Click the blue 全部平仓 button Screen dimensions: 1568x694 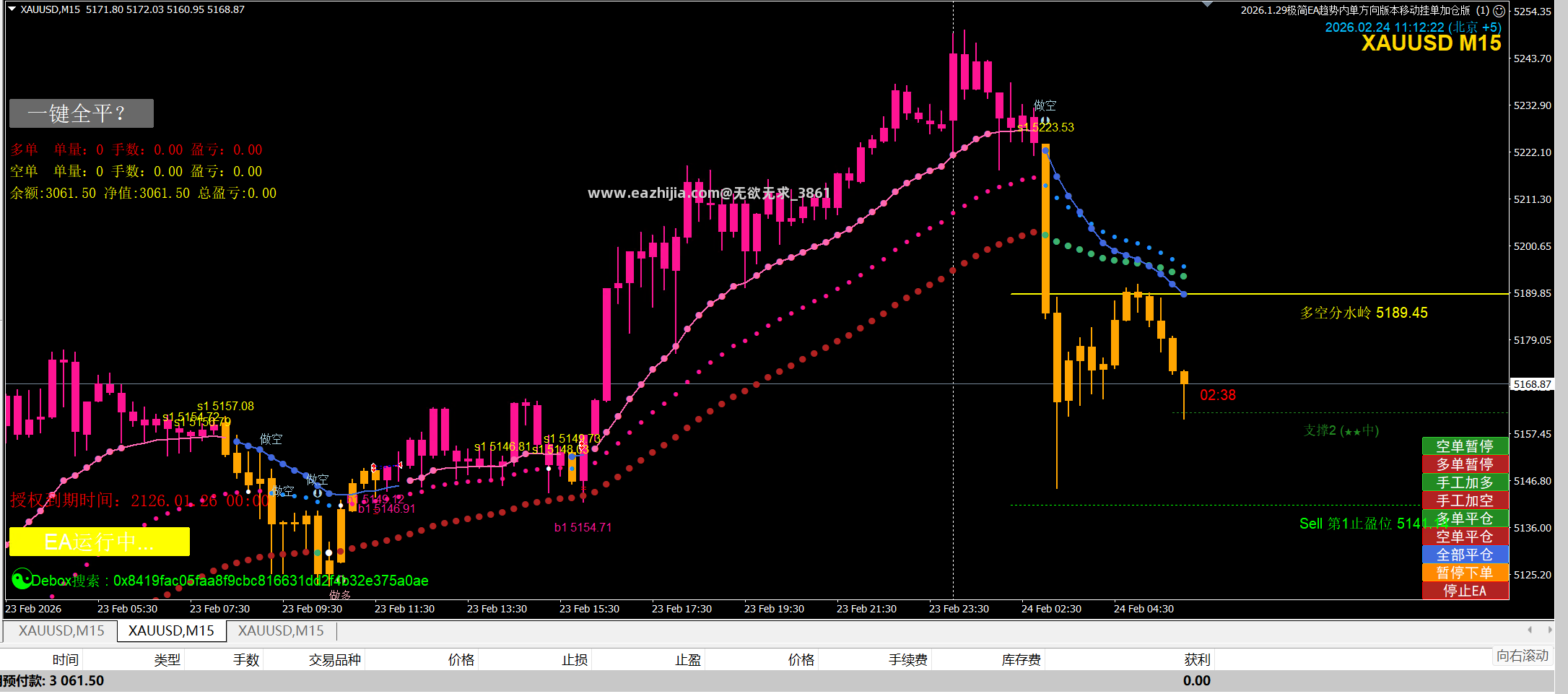[x=1465, y=555]
